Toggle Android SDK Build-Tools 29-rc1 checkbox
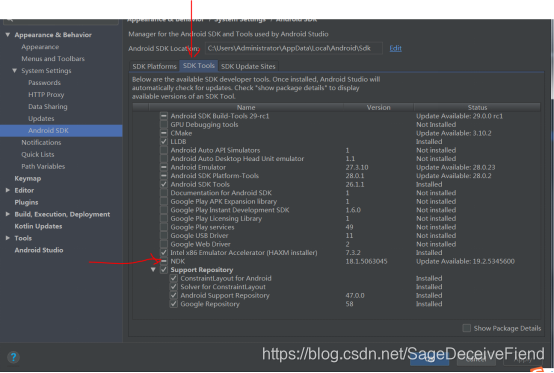 164,116
